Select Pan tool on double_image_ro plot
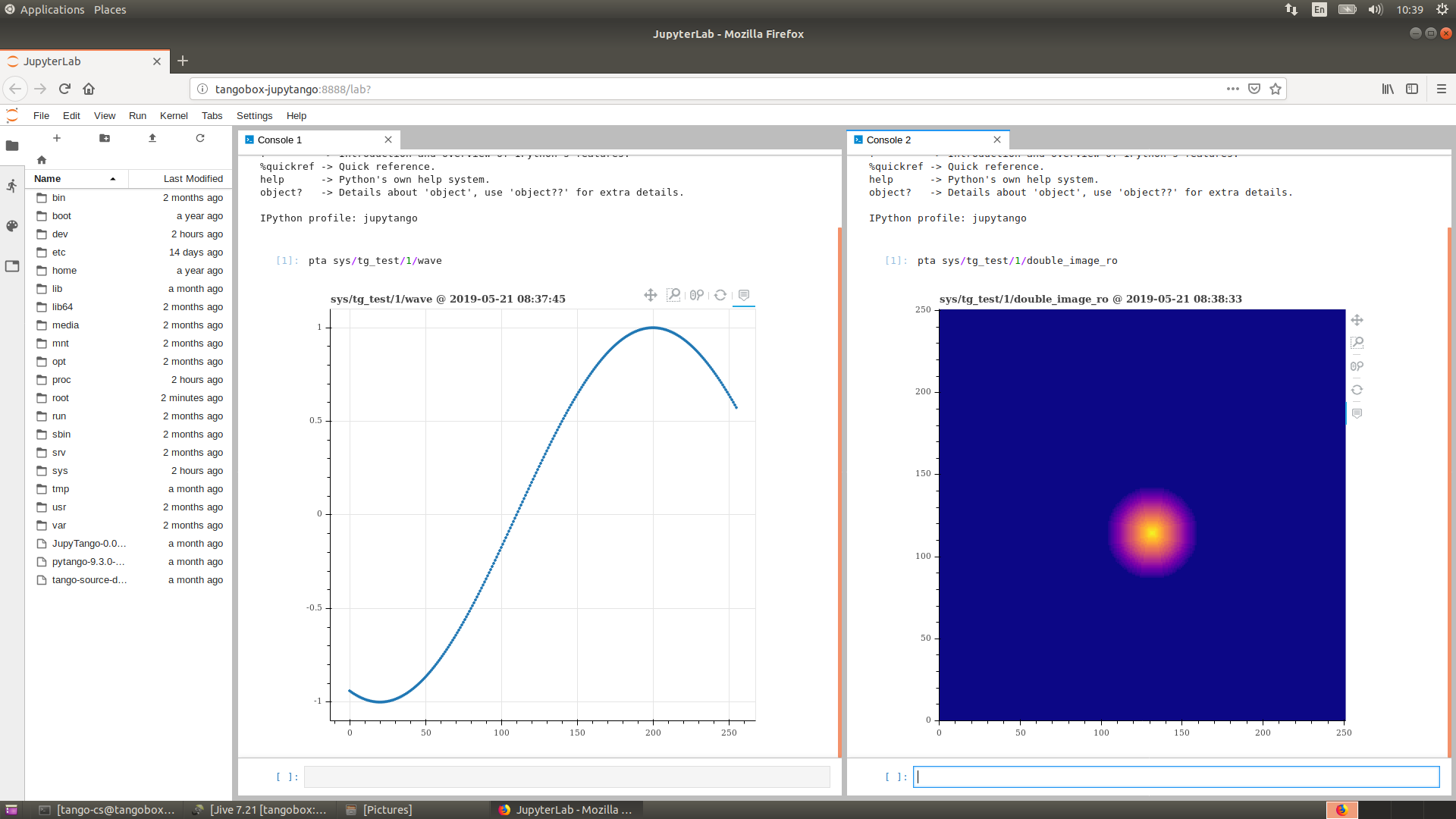Image resolution: width=1456 pixels, height=819 pixels. click(1357, 320)
